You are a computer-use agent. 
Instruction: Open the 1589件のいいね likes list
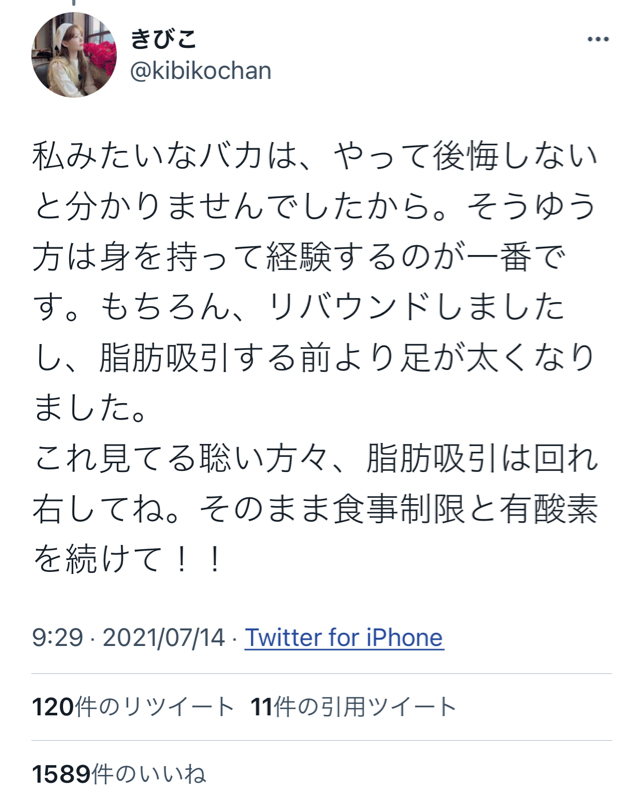point(119,774)
